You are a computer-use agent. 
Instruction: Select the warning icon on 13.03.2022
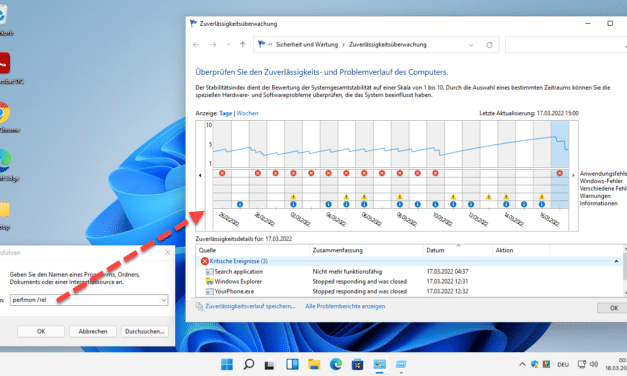(489, 197)
